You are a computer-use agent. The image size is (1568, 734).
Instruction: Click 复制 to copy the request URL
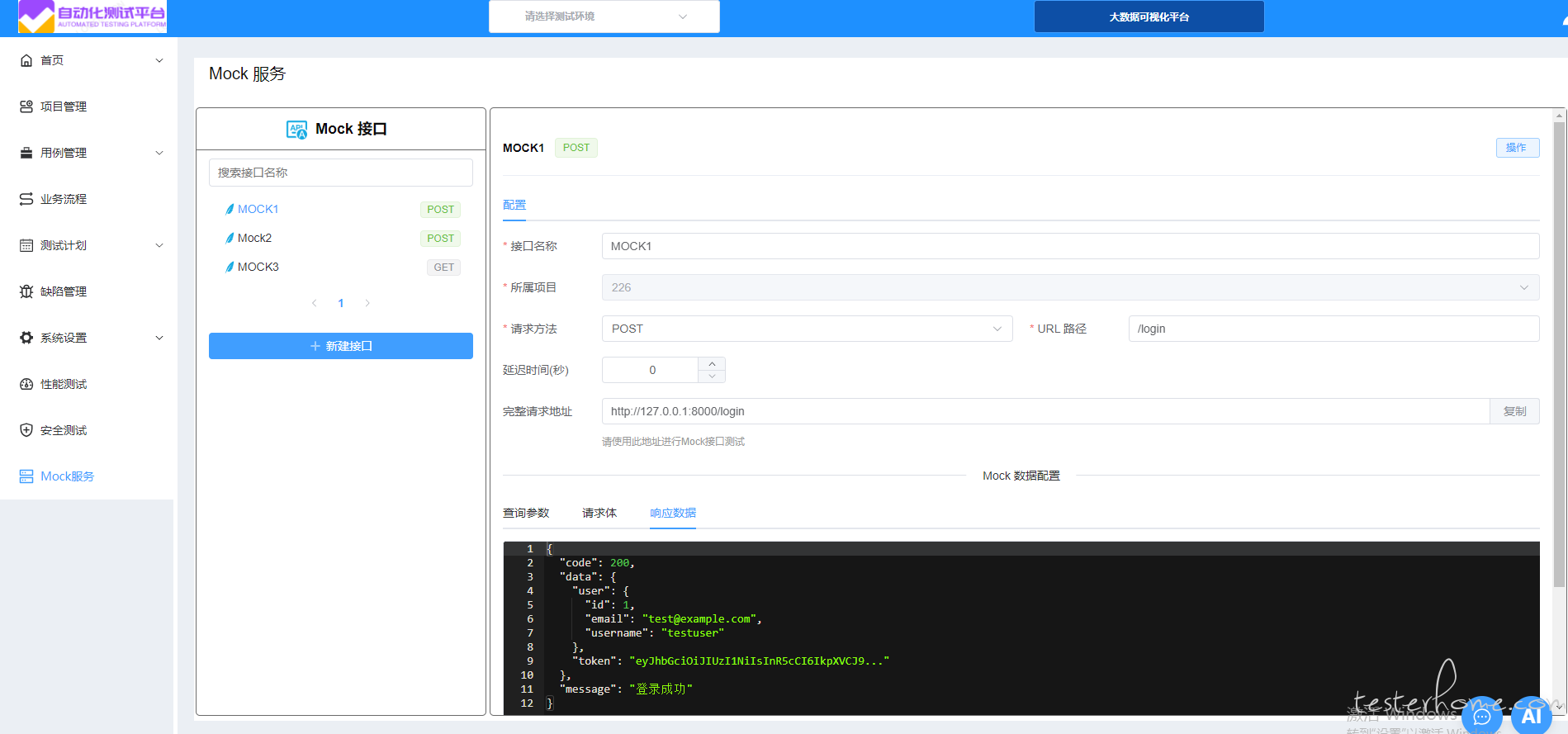(x=1514, y=411)
